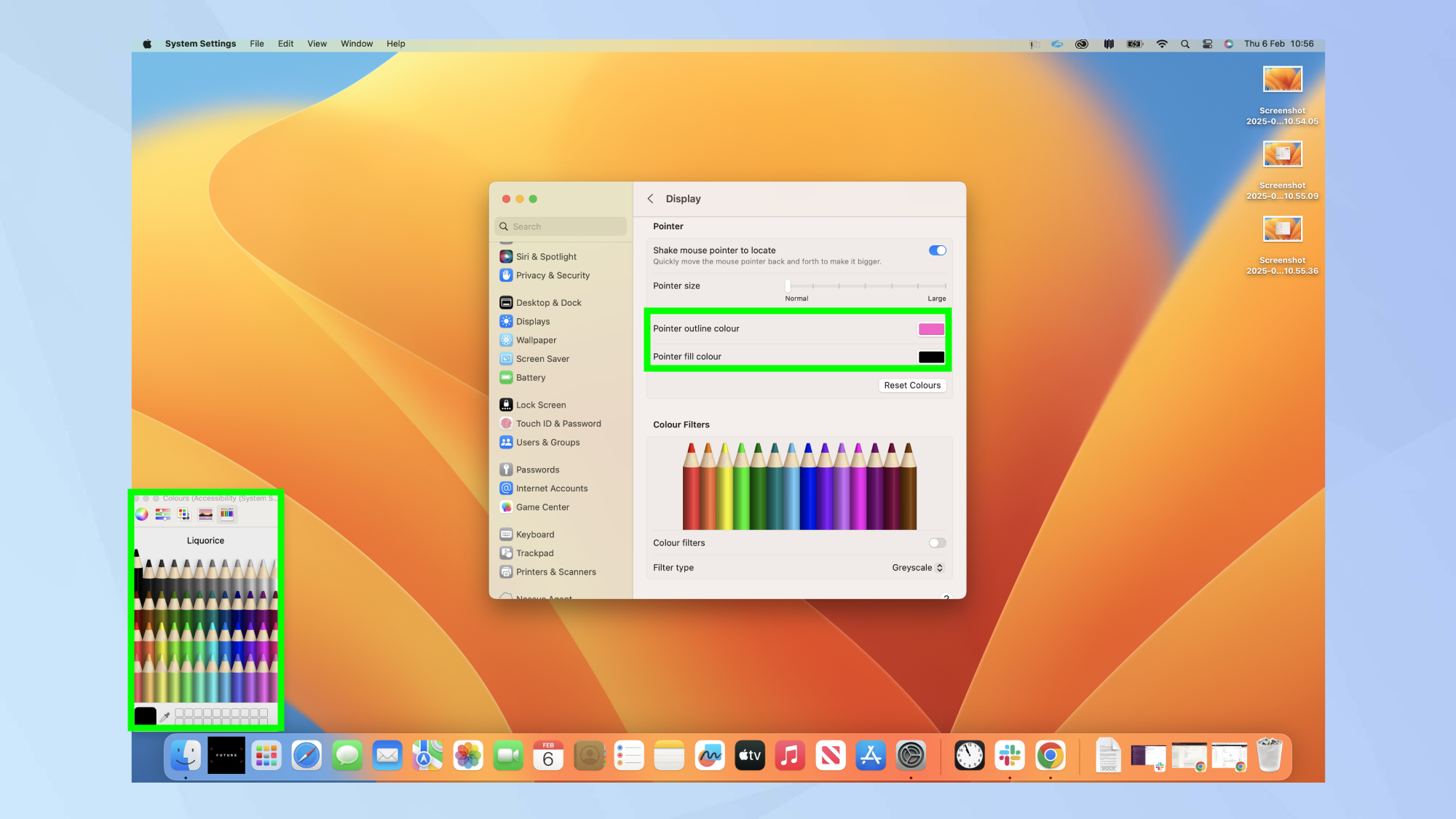
Task: Open Displays settings in the sidebar
Action: tap(534, 321)
